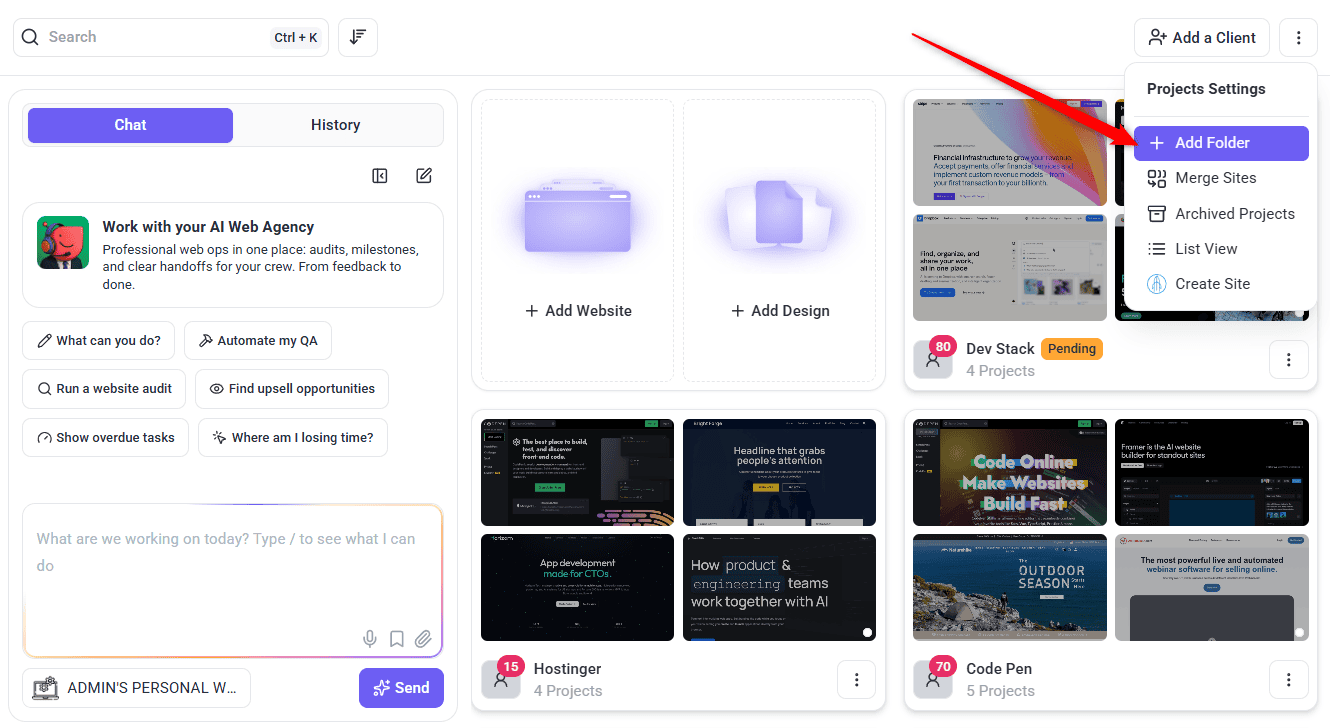Click the Add Website tile

[x=578, y=240]
